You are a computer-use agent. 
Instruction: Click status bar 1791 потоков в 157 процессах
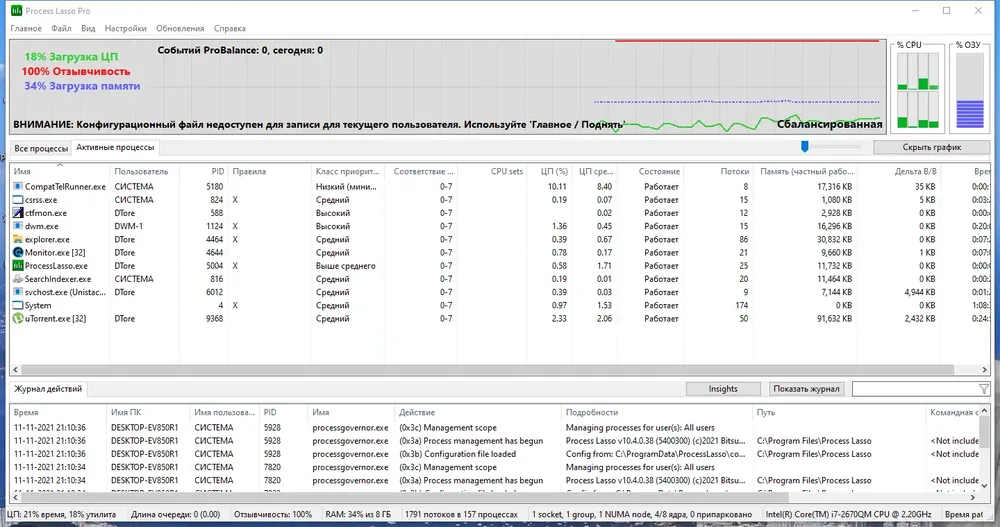coord(461,514)
